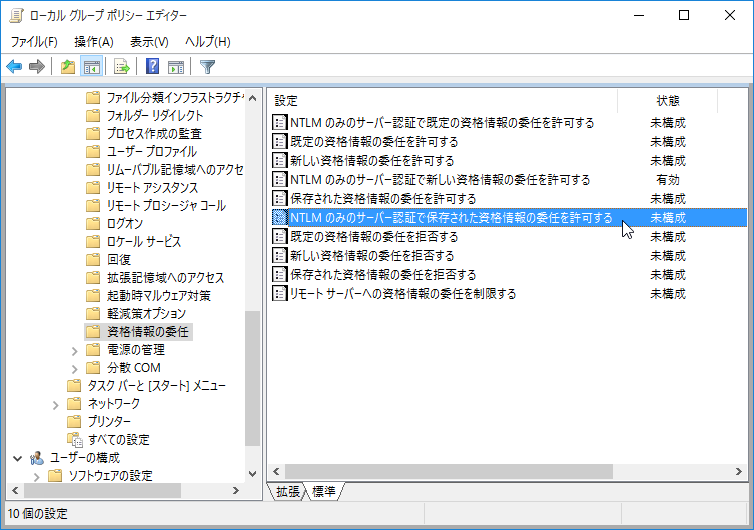Select the ユーザー プロファイル folder
754x530 pixels.
[x=141, y=151]
